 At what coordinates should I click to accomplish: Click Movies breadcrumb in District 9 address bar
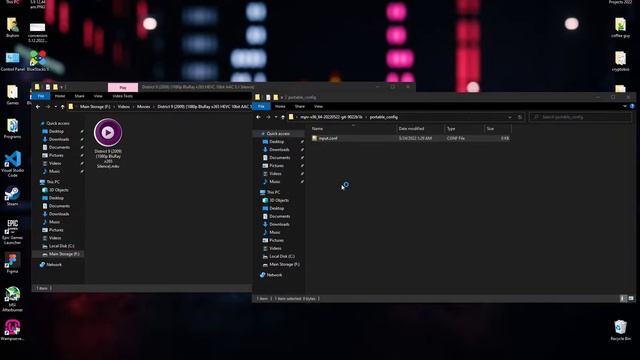pos(143,107)
